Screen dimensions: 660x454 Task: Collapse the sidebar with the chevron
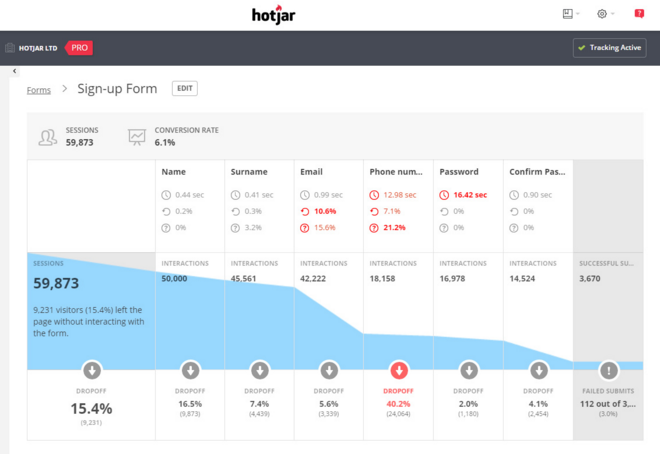(x=15, y=71)
